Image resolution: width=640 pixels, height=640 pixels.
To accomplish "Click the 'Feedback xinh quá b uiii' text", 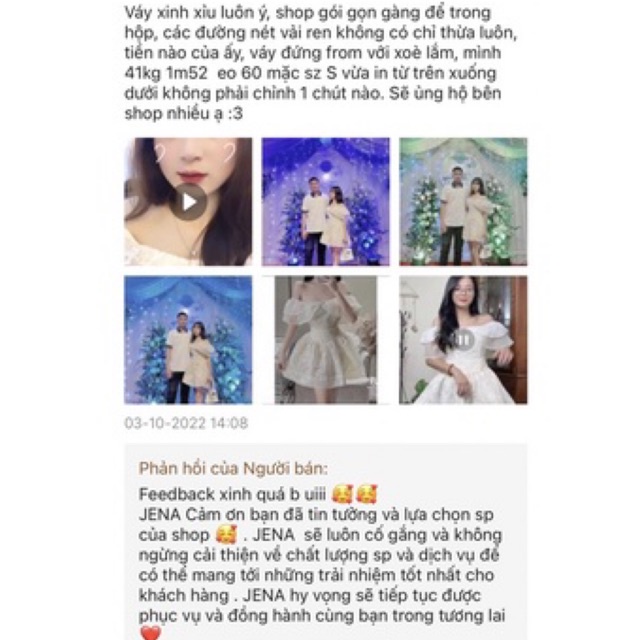I will pos(232,494).
